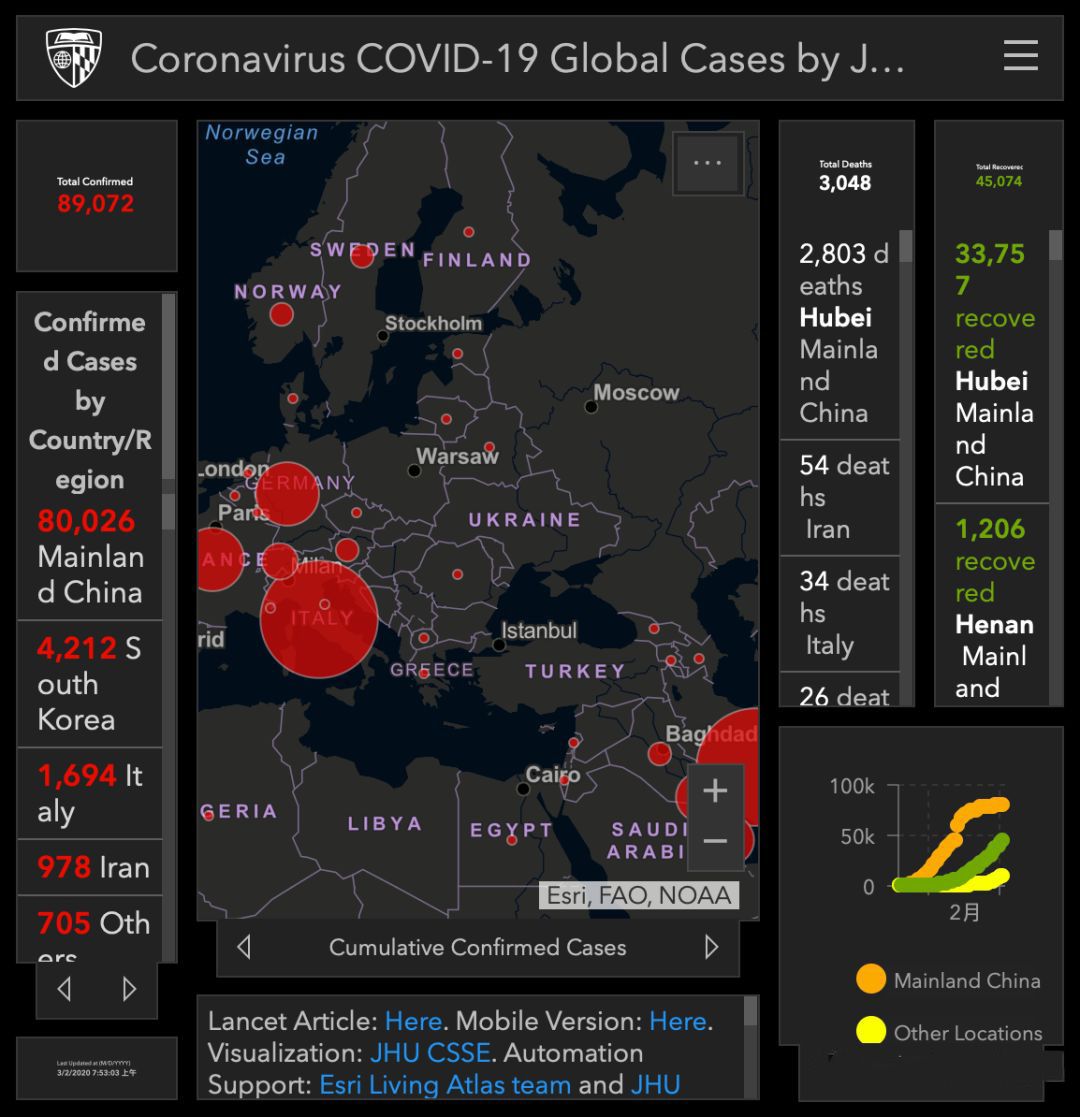Viewport: 1080px width, 1117px height.
Task: Select Iran row with 978 cases
Action: point(90,868)
